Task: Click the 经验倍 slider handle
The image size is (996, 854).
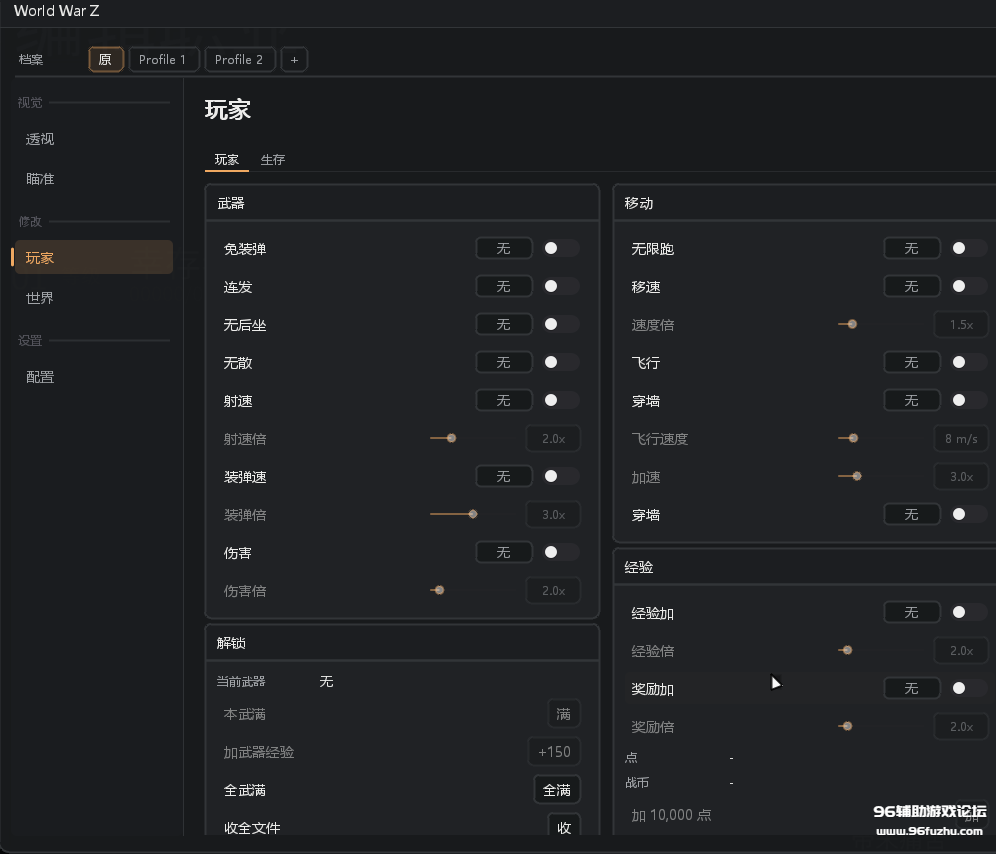Action: [x=847, y=650]
